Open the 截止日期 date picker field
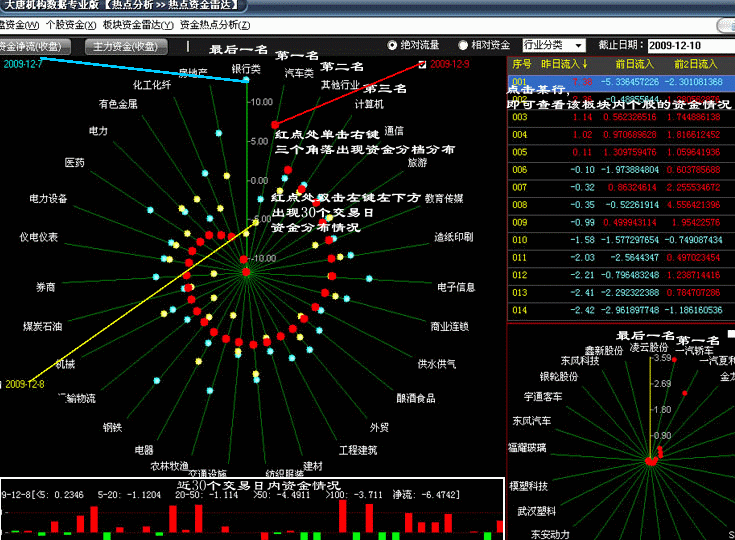The width and height of the screenshot is (735, 540). pyautogui.click(x=688, y=45)
